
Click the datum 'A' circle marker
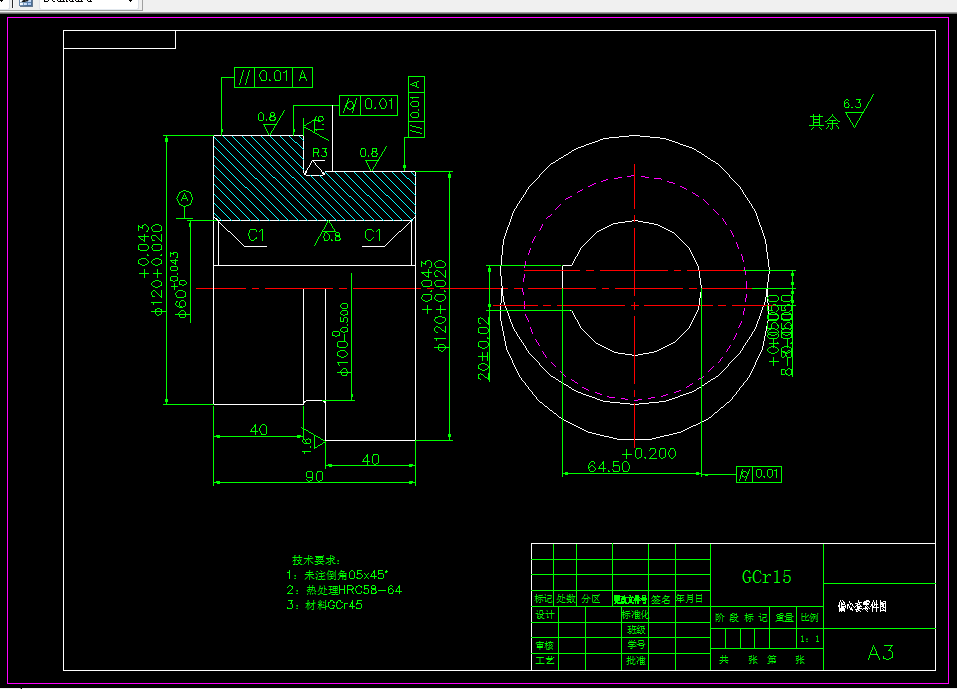coord(185,198)
